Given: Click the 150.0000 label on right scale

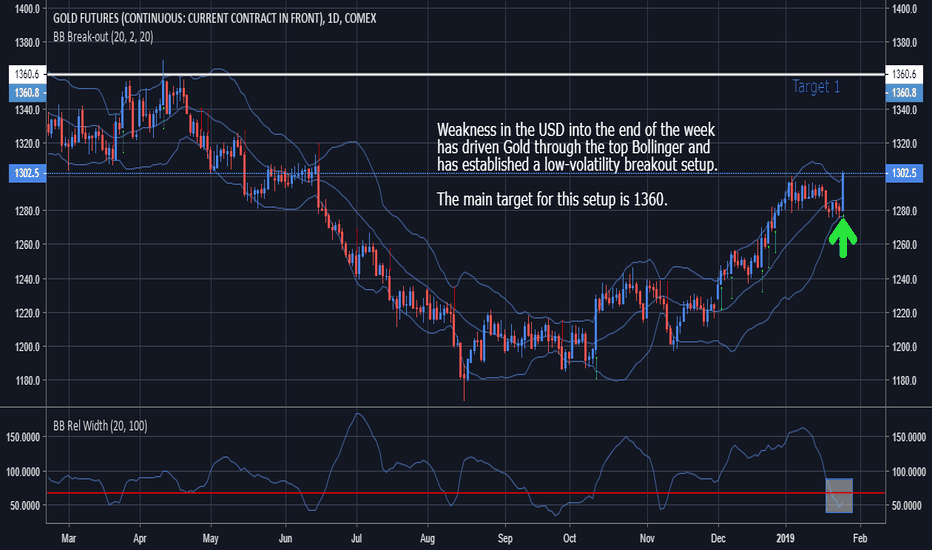Looking at the screenshot, I should [x=909, y=437].
